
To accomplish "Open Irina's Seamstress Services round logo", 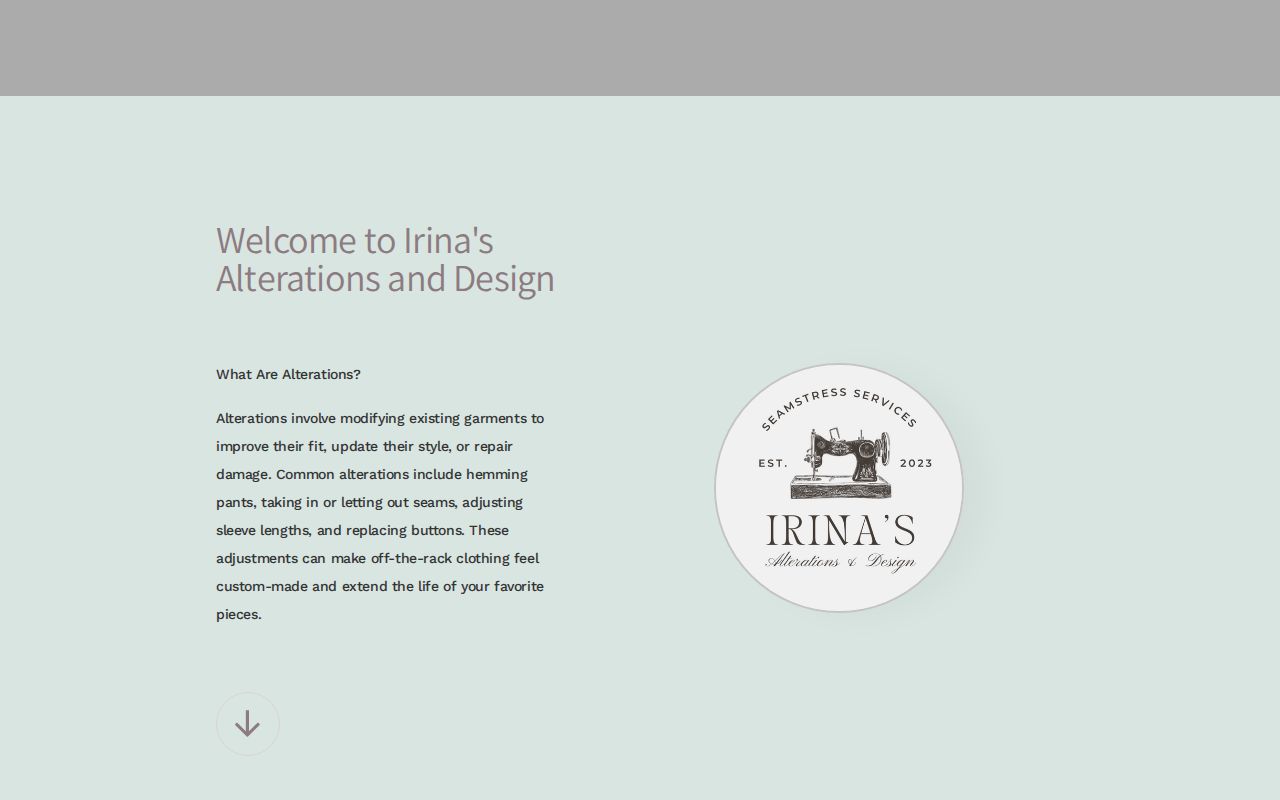I will point(839,488).
